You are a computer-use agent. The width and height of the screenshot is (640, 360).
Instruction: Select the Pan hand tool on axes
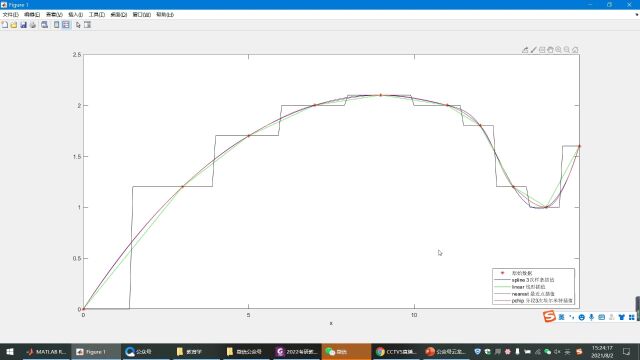pyautogui.click(x=550, y=50)
